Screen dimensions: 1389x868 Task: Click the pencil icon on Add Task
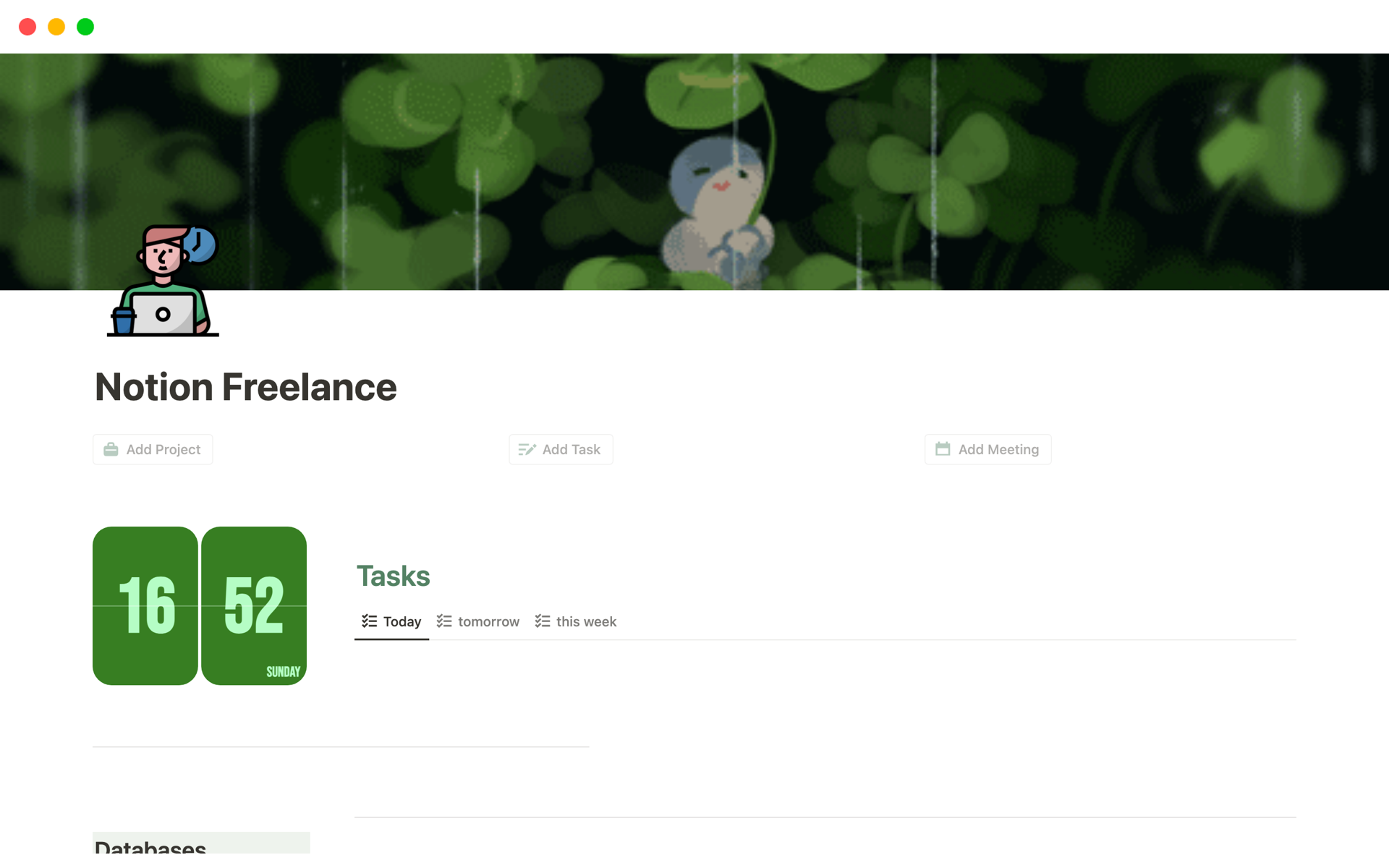527,449
